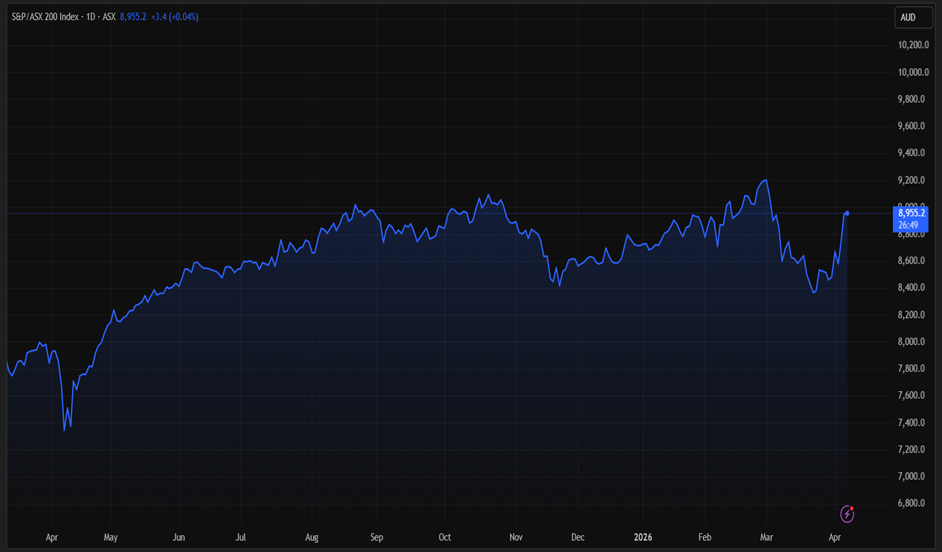The height and width of the screenshot is (552, 942).
Task: Click the 9,400.0 price axis label
Action: [x=913, y=153]
